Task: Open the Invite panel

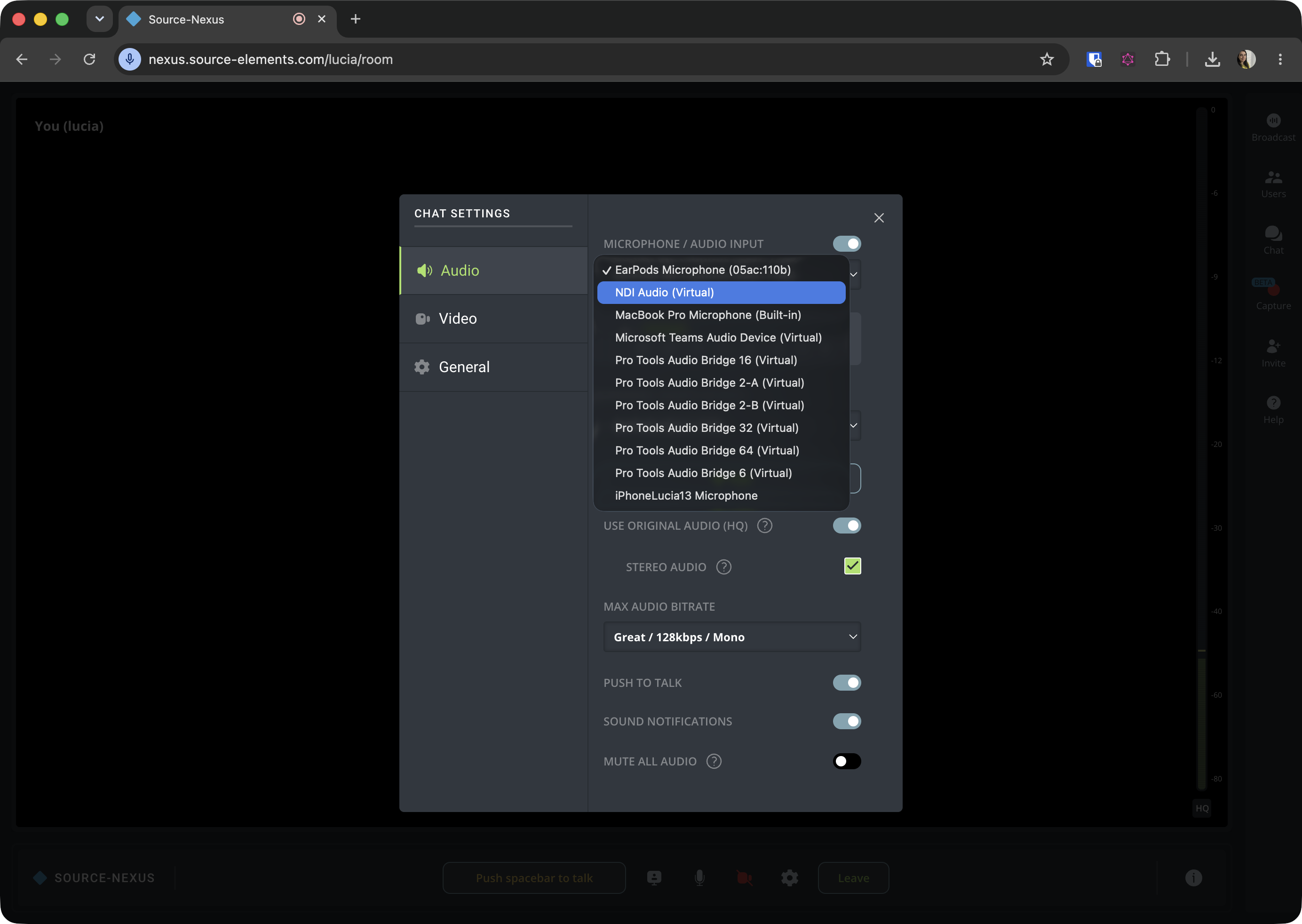Action: 1273,353
